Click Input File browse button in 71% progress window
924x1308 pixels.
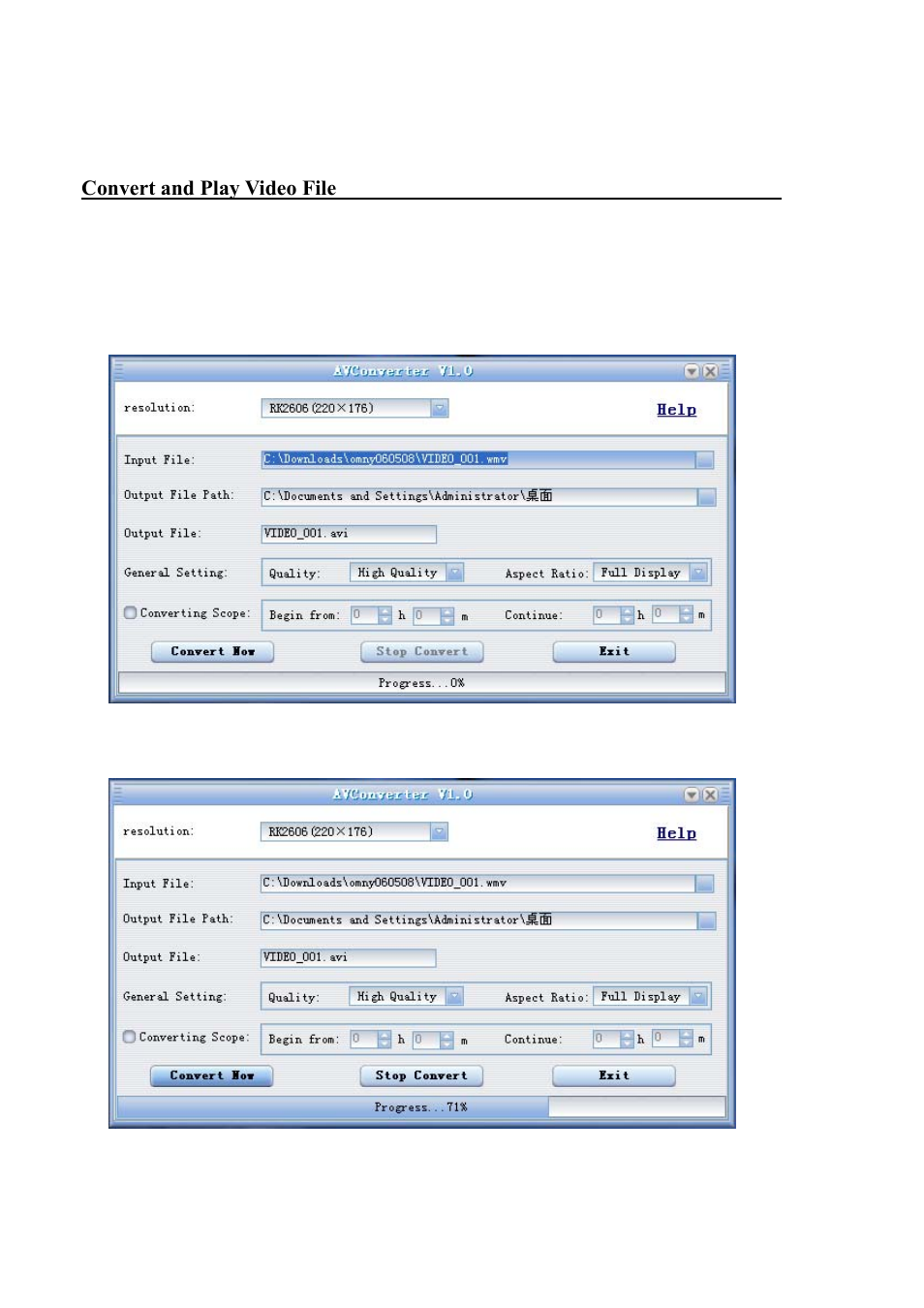pyautogui.click(x=704, y=884)
